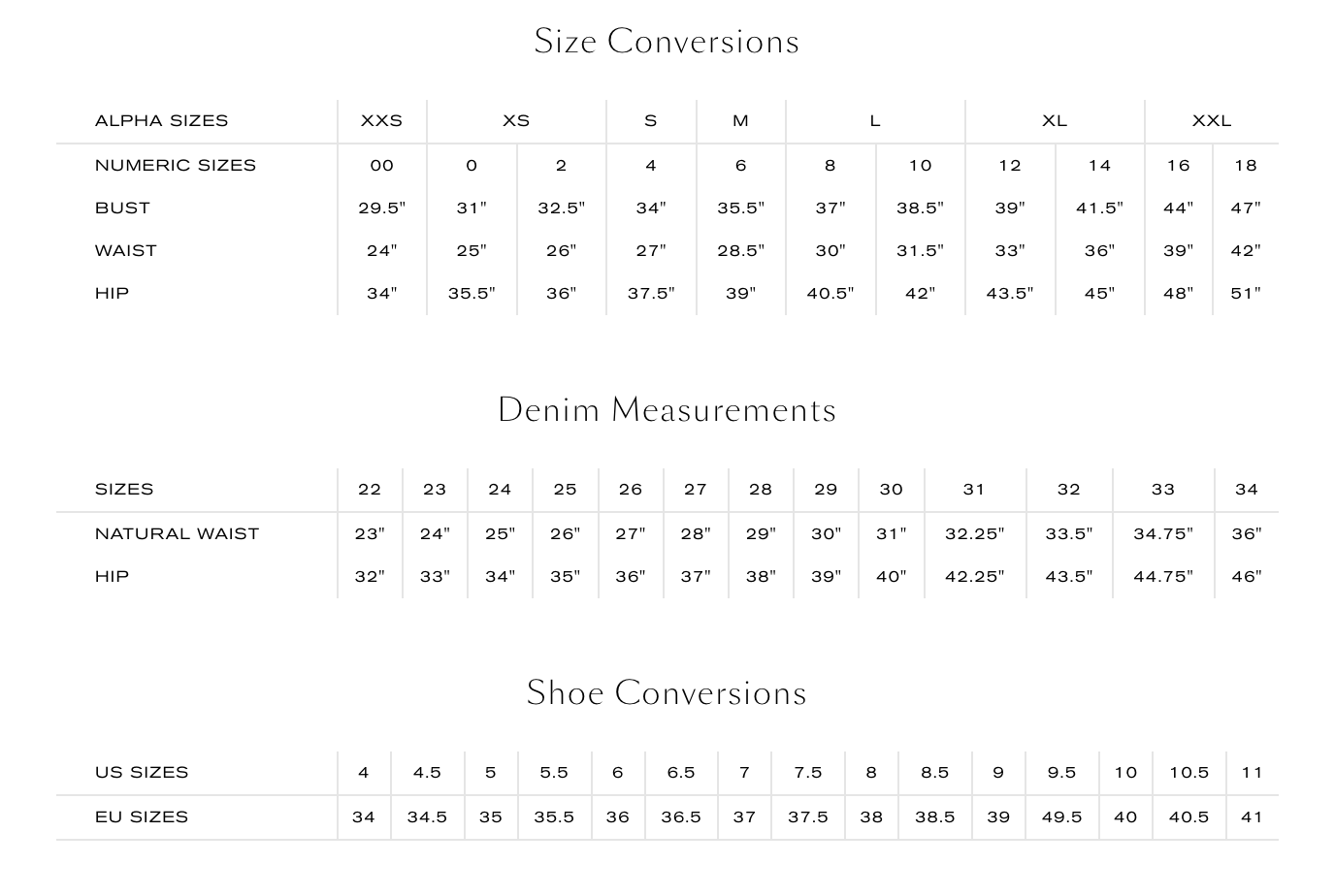Image resolution: width=1335 pixels, height=896 pixels.
Task: Select US shoe size 10.5
Action: [1188, 773]
